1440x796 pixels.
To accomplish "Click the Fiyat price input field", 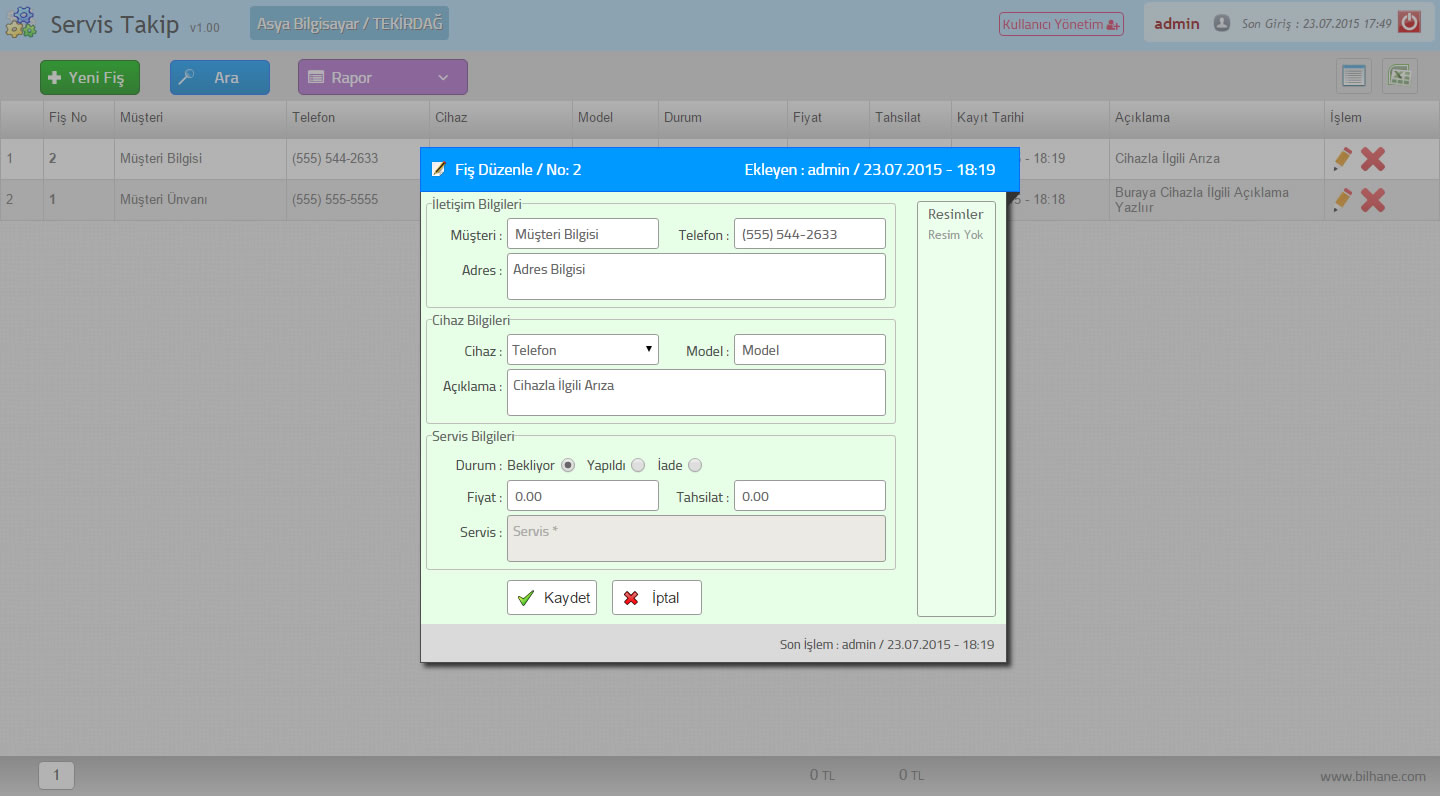I will click(x=582, y=496).
